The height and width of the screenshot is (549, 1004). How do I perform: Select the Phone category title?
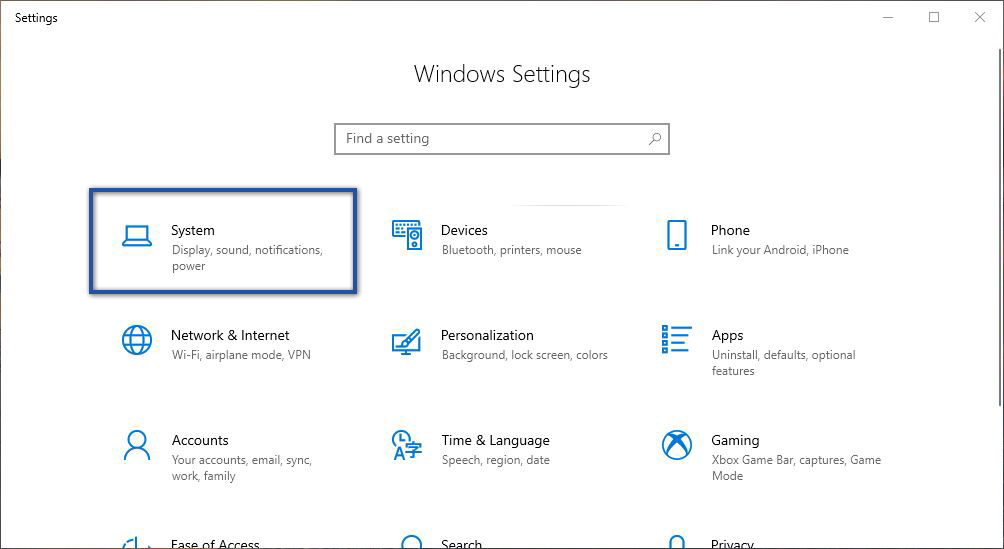click(730, 230)
